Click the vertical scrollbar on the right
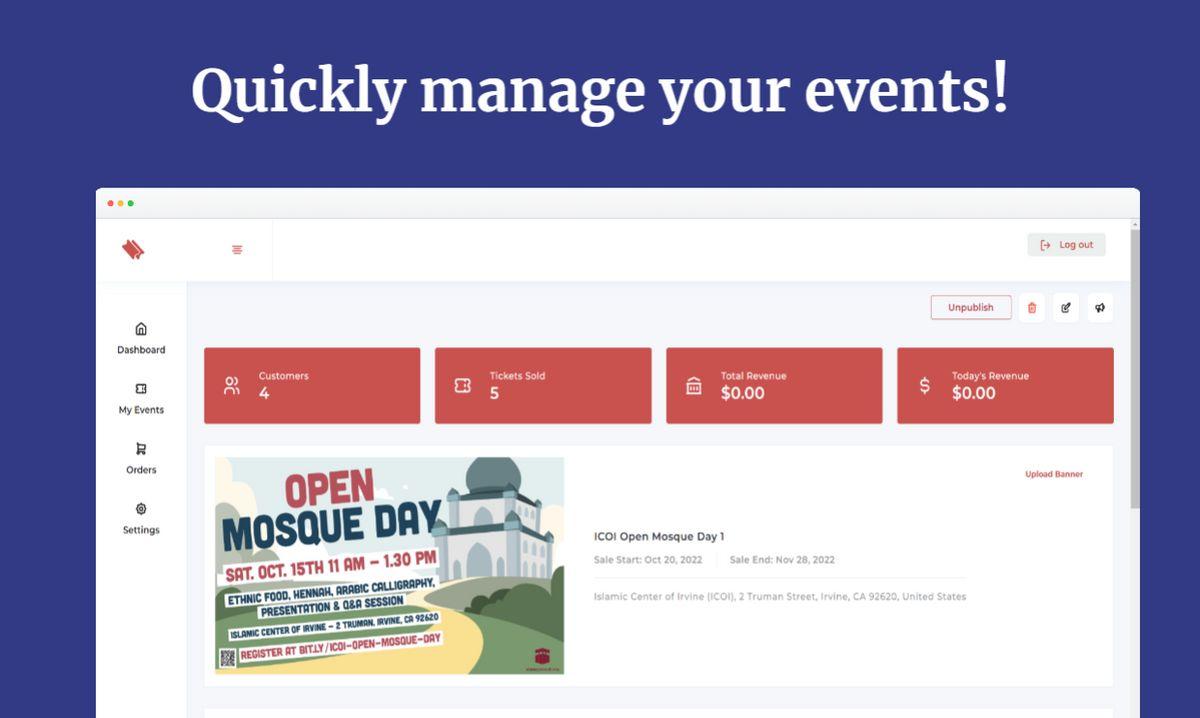 (x=1134, y=370)
